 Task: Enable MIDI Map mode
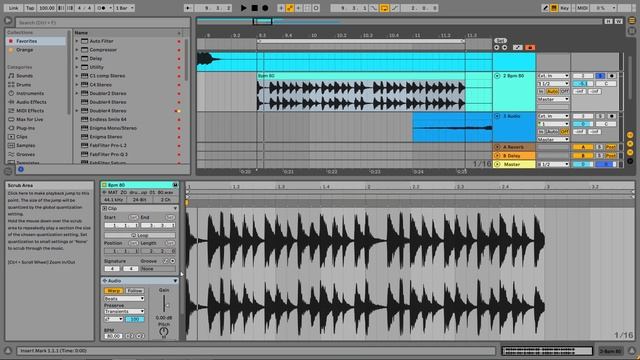[x=582, y=8]
